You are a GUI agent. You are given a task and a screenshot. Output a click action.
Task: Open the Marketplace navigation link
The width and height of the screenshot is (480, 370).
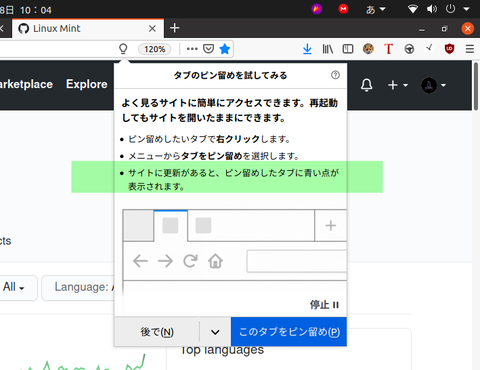coord(26,84)
